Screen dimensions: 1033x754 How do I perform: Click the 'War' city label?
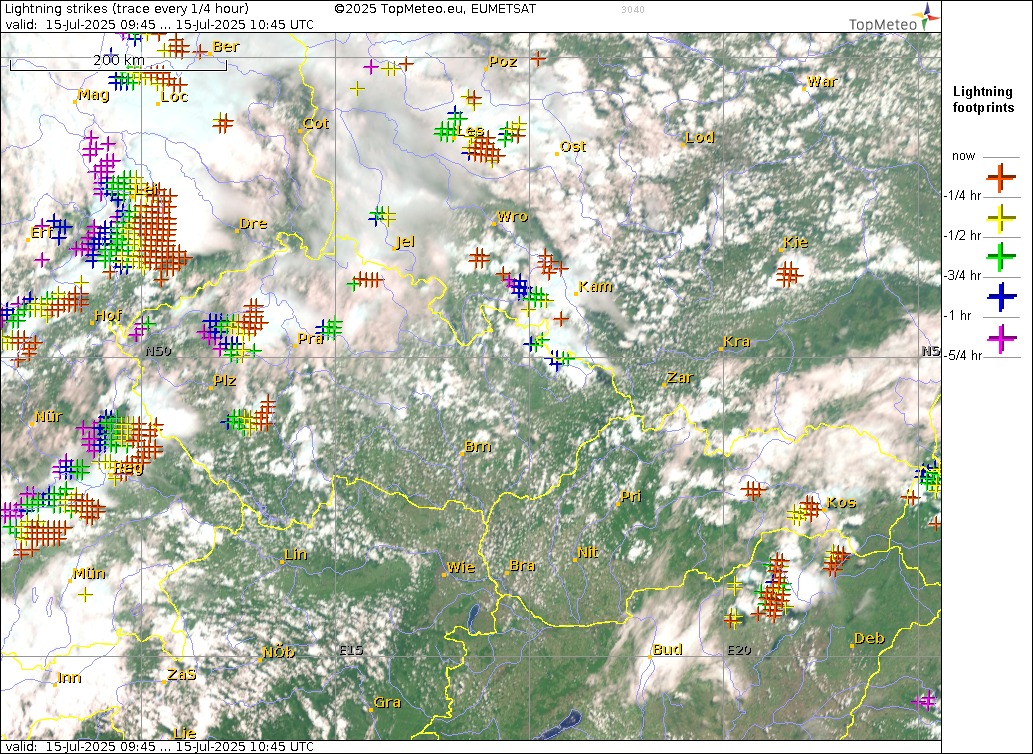822,82
